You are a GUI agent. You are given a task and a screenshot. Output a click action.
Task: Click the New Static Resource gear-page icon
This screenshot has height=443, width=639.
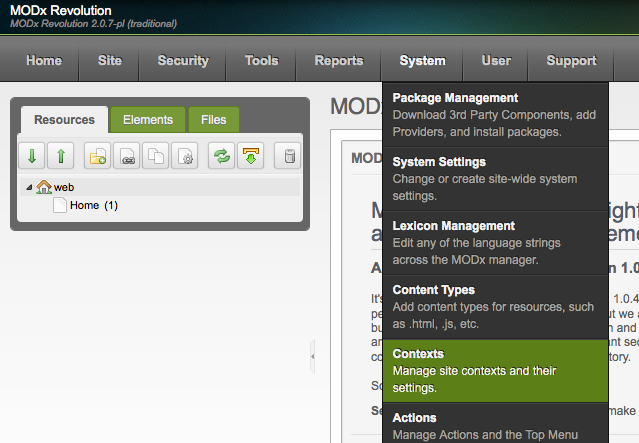coord(185,156)
